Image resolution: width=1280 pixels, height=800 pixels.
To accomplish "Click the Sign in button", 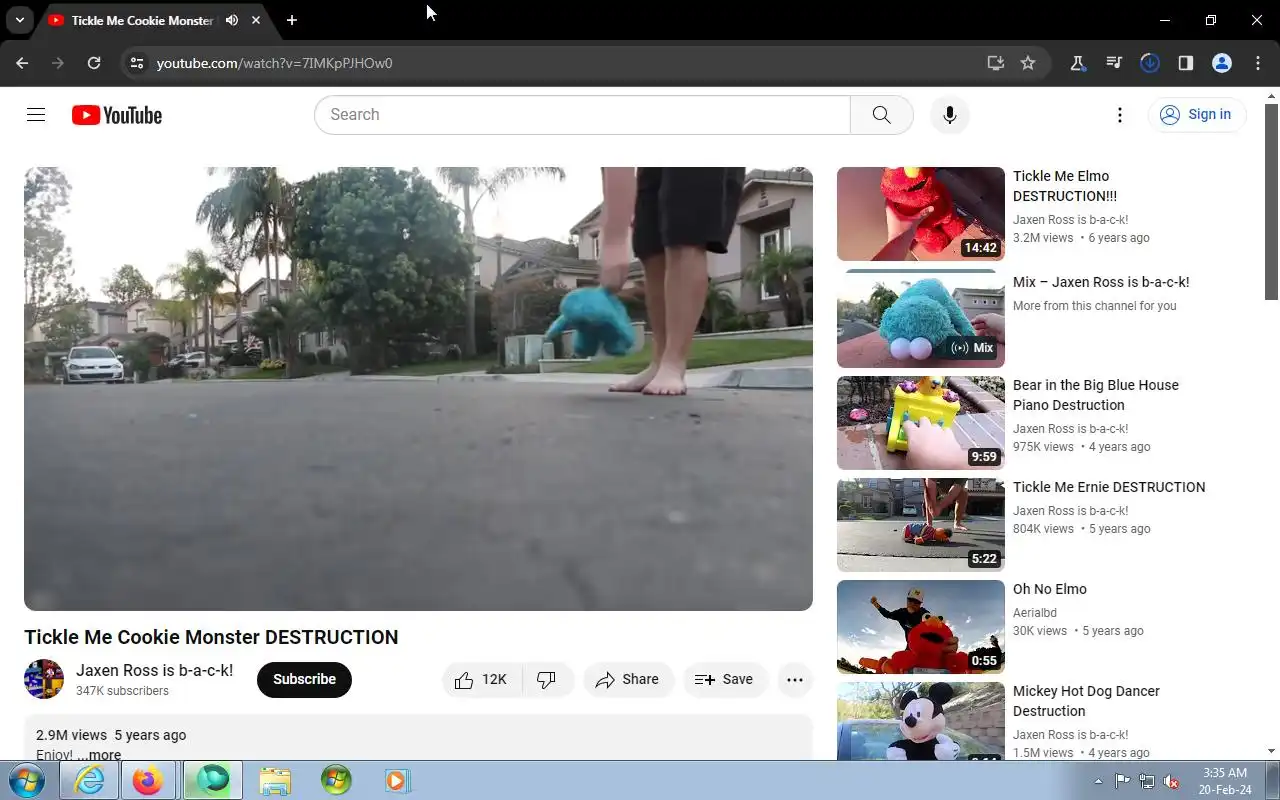I will click(x=1197, y=115).
